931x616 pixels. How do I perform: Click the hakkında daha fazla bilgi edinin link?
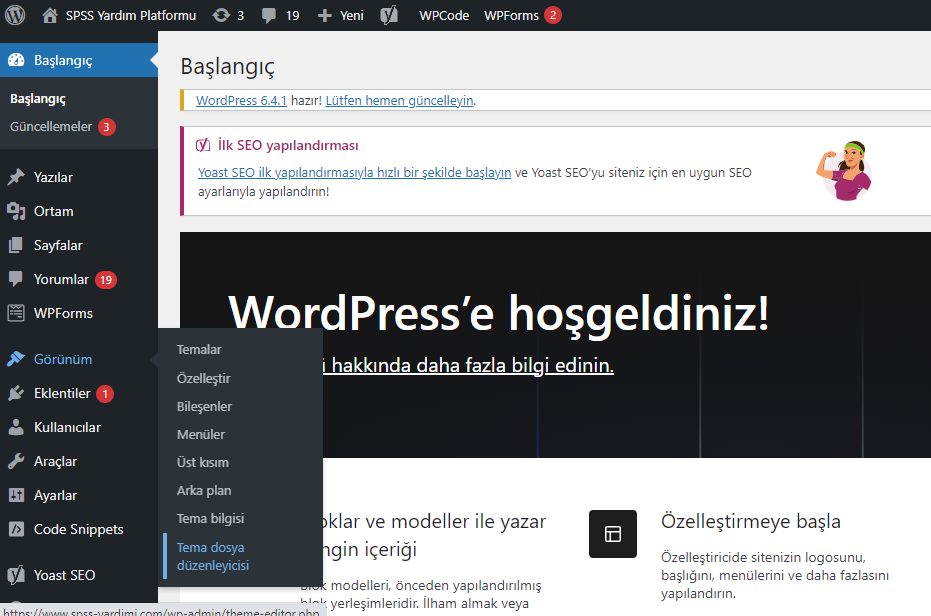[466, 365]
